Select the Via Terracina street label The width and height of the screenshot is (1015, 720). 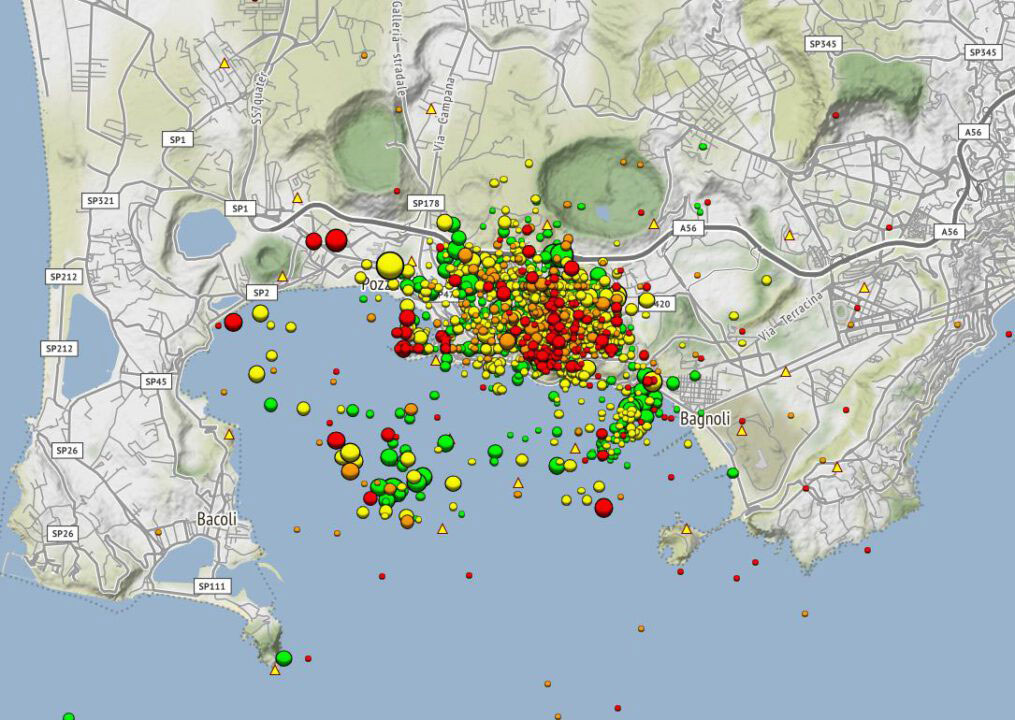click(792, 316)
